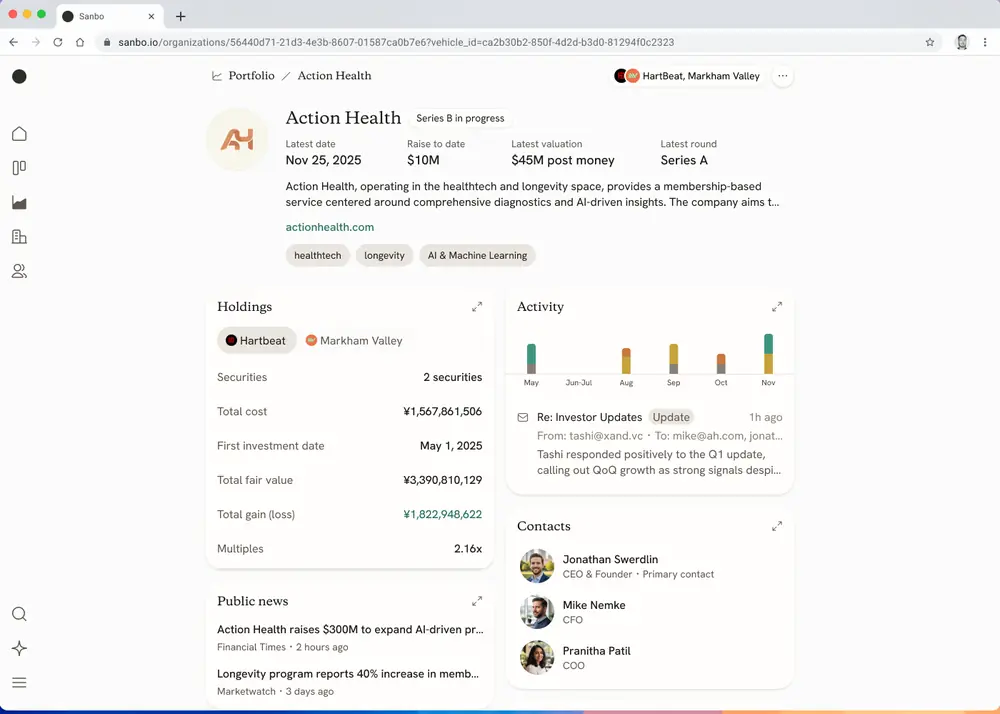Select the May activity bar
1000x714 pixels.
tap(531, 358)
